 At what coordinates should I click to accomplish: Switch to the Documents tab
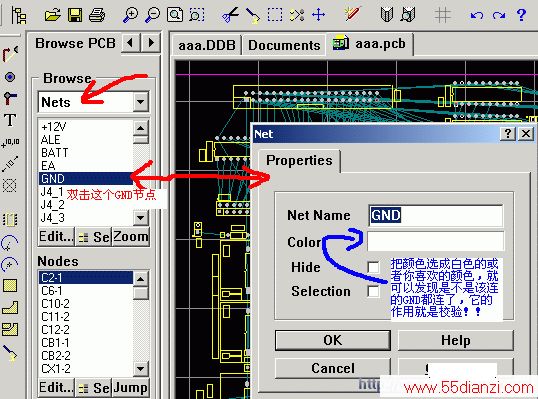(x=284, y=45)
